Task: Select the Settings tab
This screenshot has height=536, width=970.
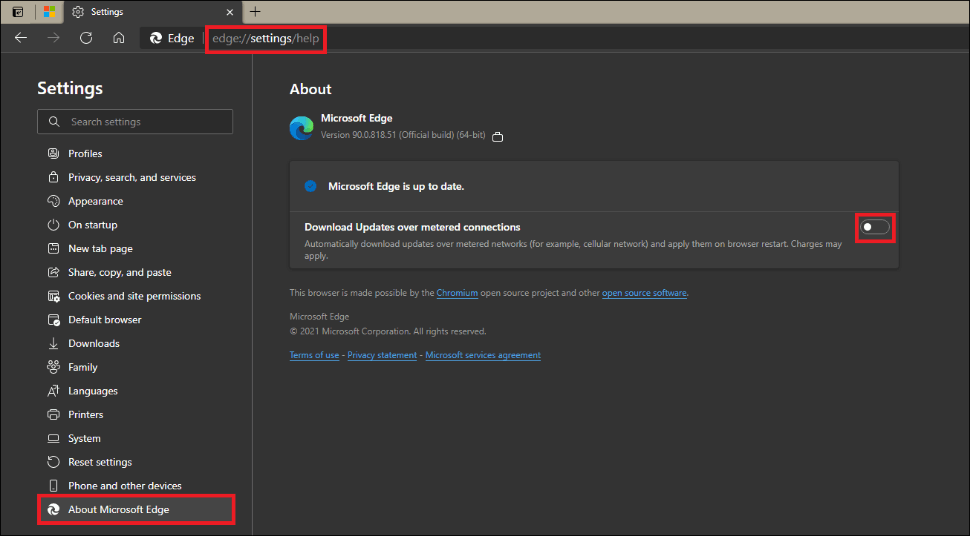Action: 153,12
